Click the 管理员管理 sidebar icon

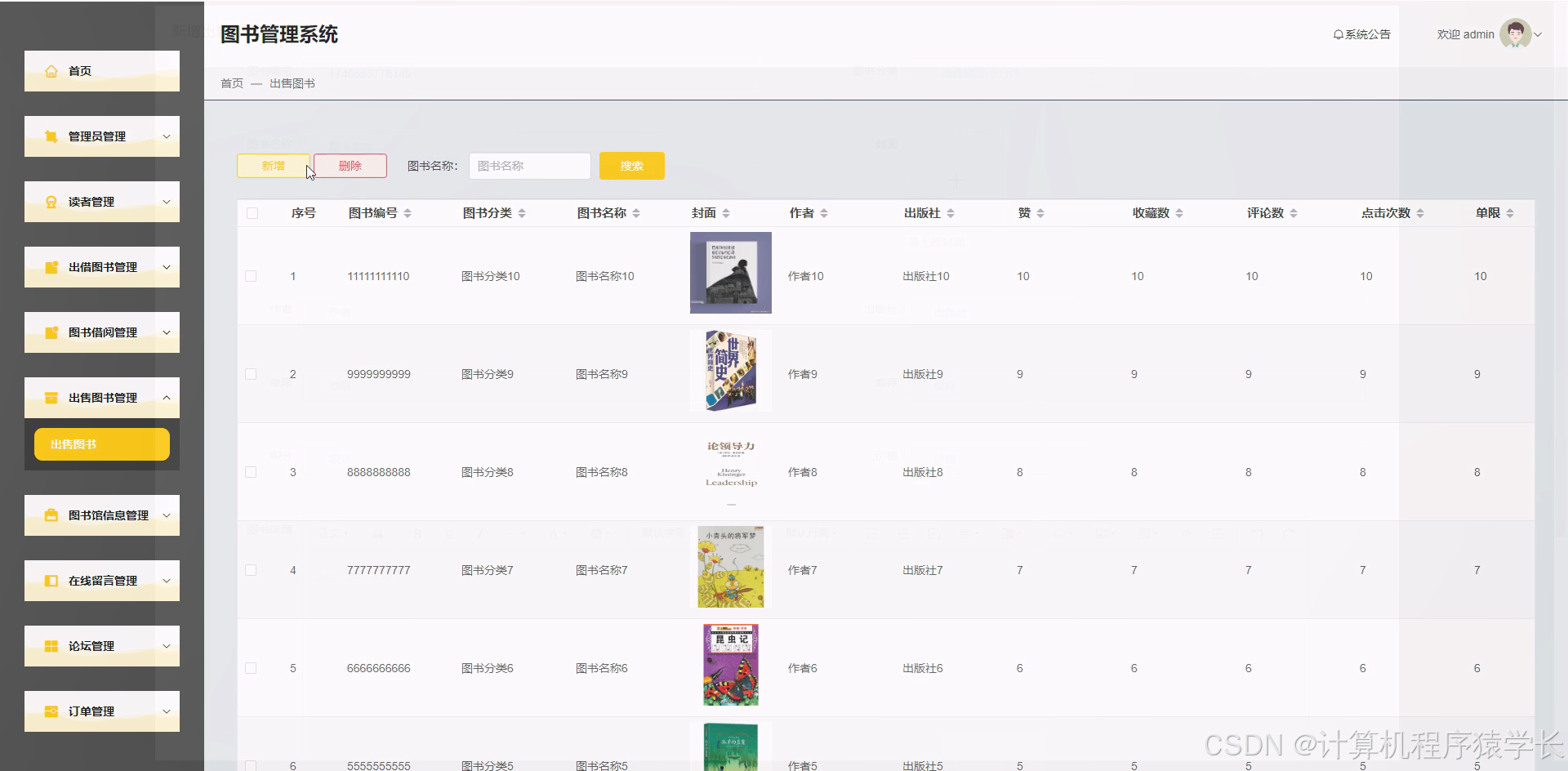coord(51,136)
